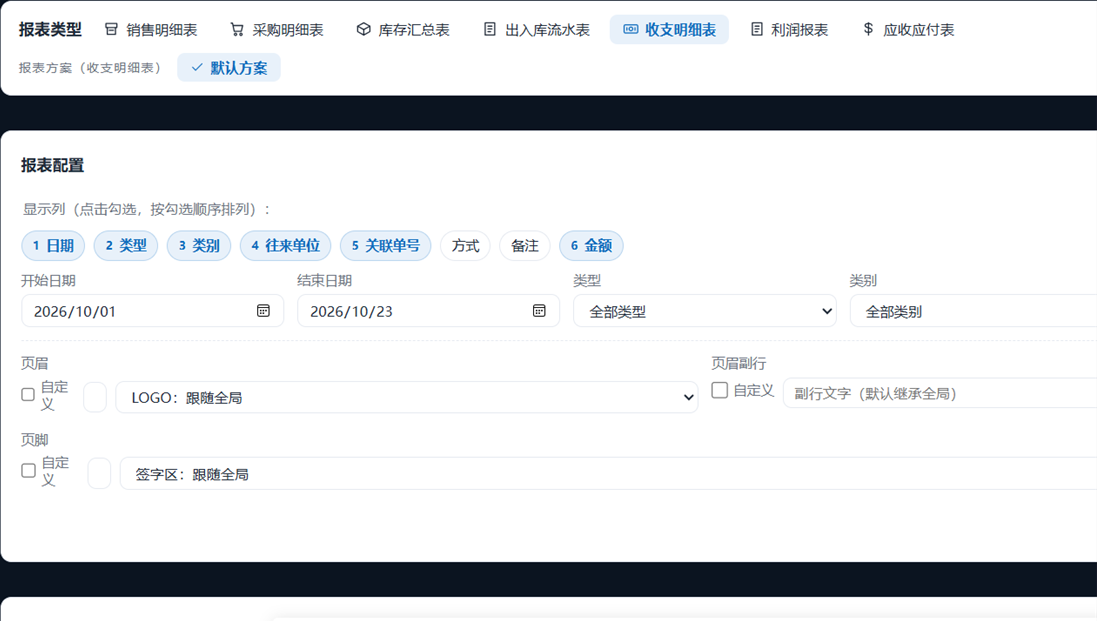Click the 副行文字 input field
The image size is (1097, 621).
(940, 393)
